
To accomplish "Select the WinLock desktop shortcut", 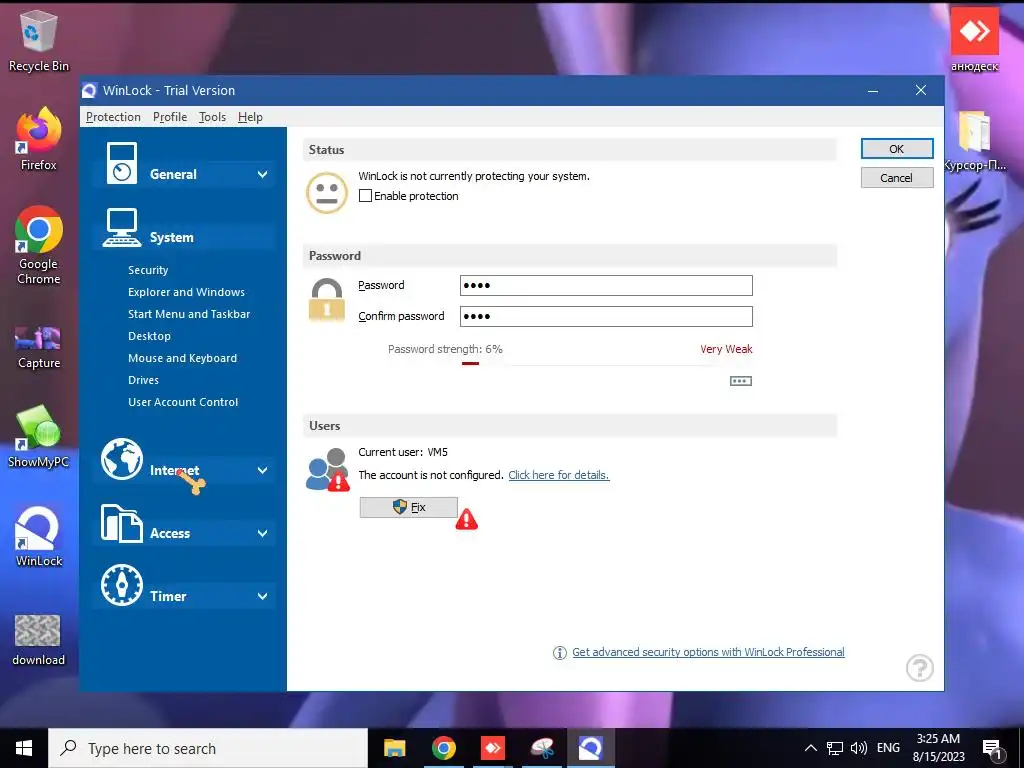I will [x=39, y=536].
